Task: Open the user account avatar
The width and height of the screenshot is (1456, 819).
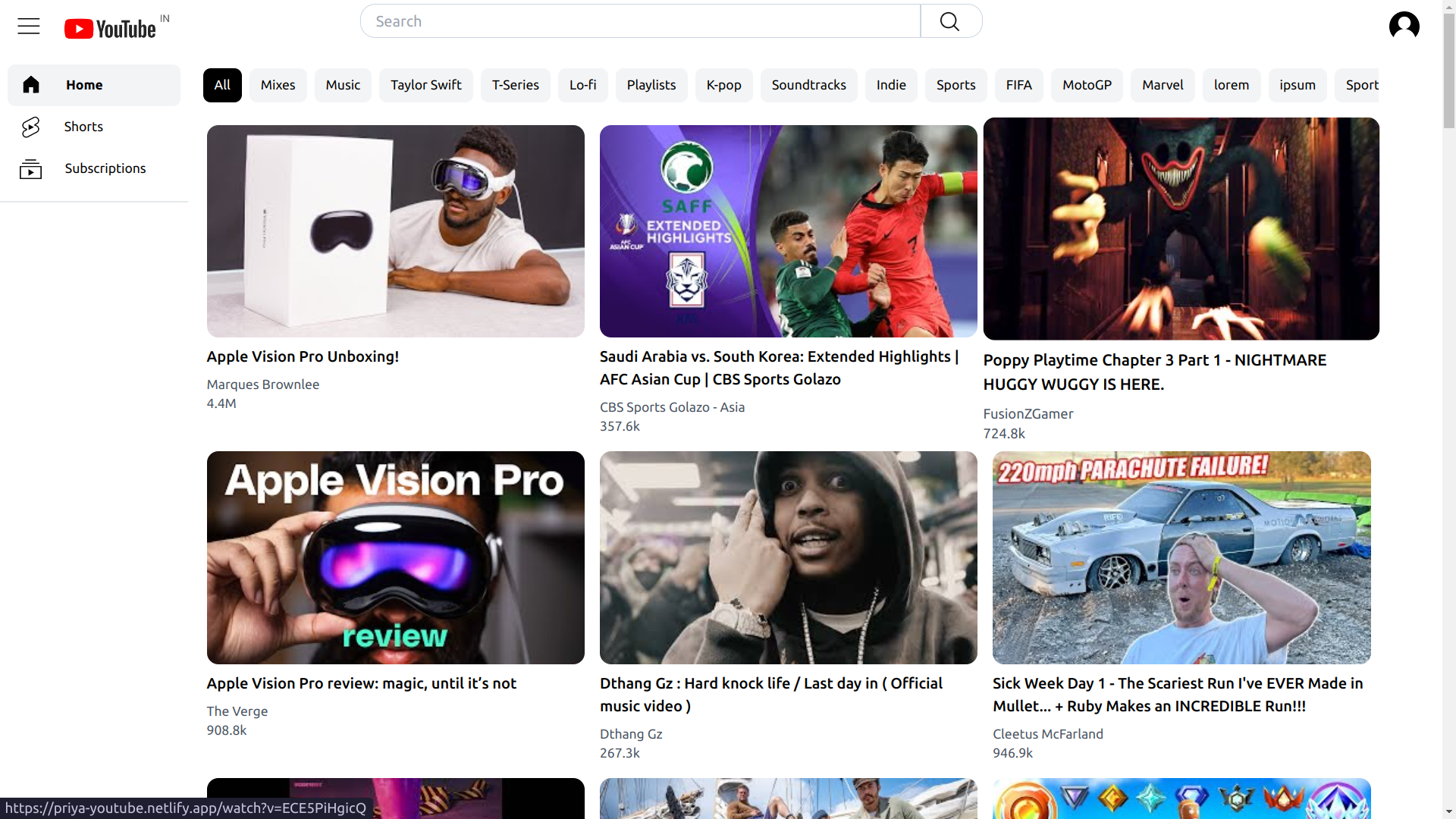Action: pos(1404,25)
